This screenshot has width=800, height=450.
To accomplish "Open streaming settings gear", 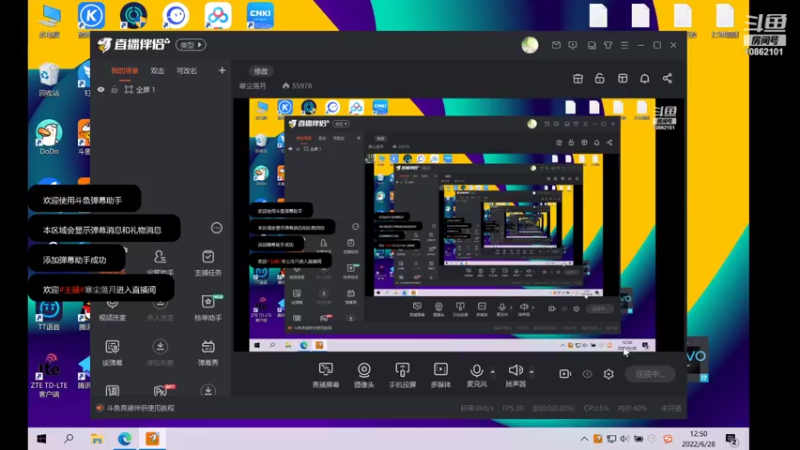I will click(608, 374).
